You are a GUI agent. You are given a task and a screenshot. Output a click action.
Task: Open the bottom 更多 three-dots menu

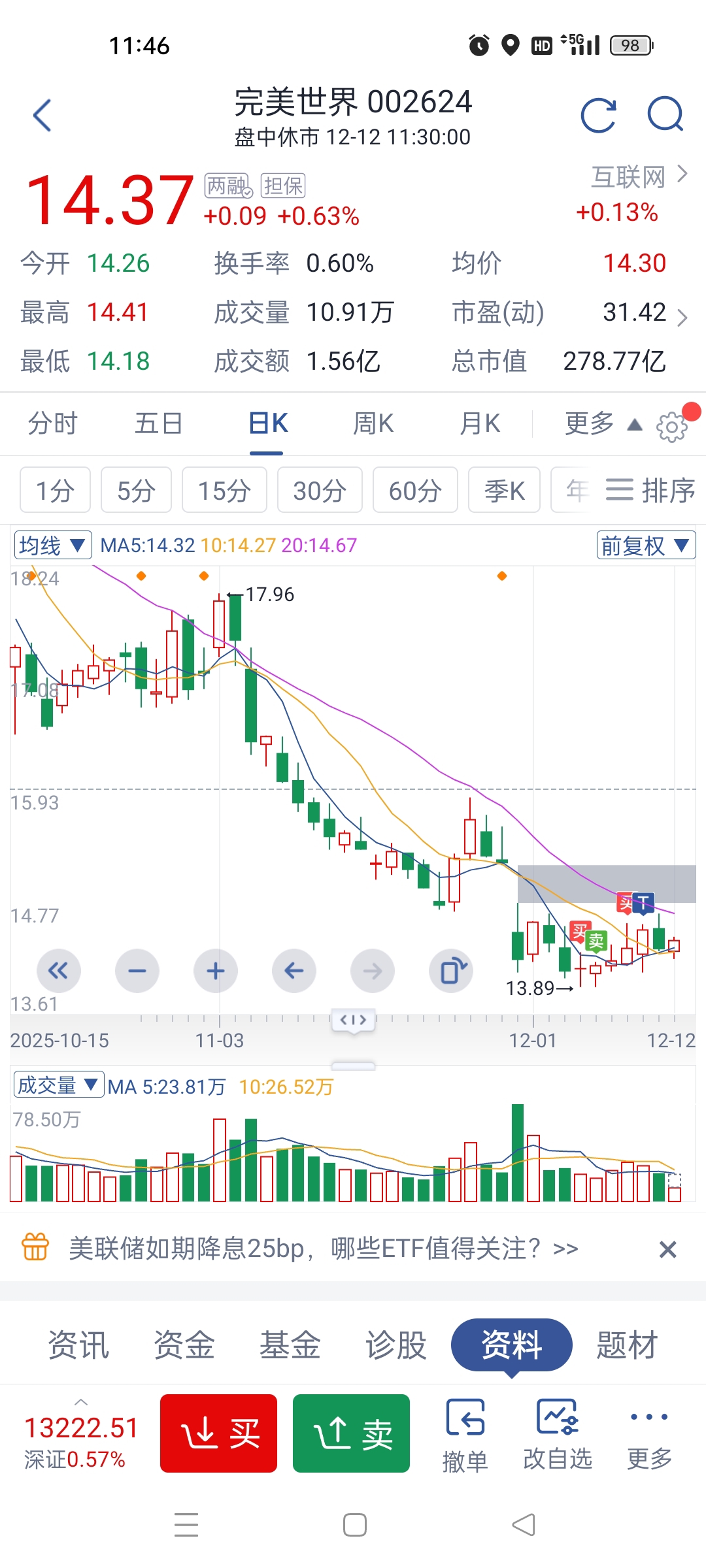coord(649,1435)
